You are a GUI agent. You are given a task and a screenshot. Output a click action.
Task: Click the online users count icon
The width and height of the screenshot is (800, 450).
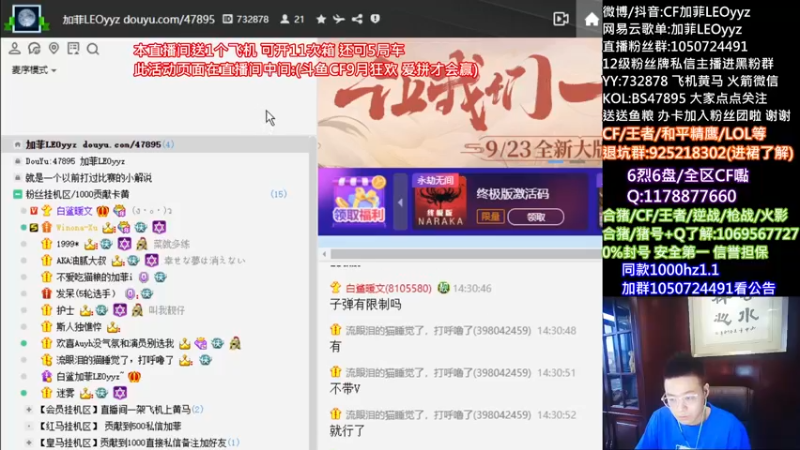point(285,19)
